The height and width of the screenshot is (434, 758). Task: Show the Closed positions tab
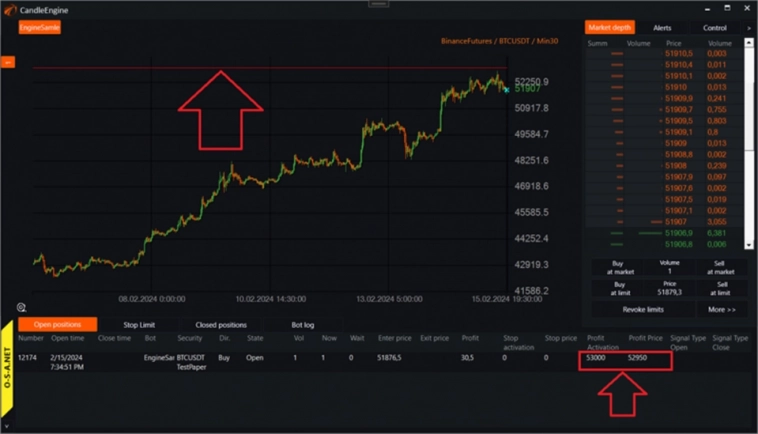coord(220,325)
